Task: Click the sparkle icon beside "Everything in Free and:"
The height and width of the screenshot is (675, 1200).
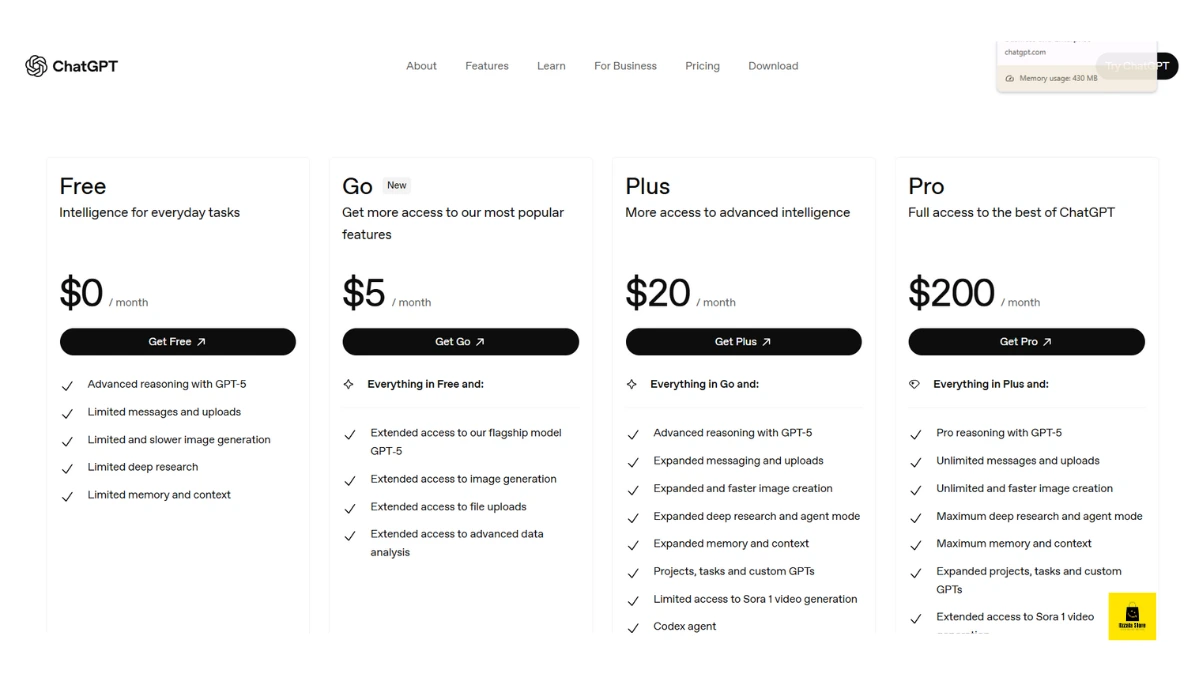Action: pyautogui.click(x=350, y=384)
